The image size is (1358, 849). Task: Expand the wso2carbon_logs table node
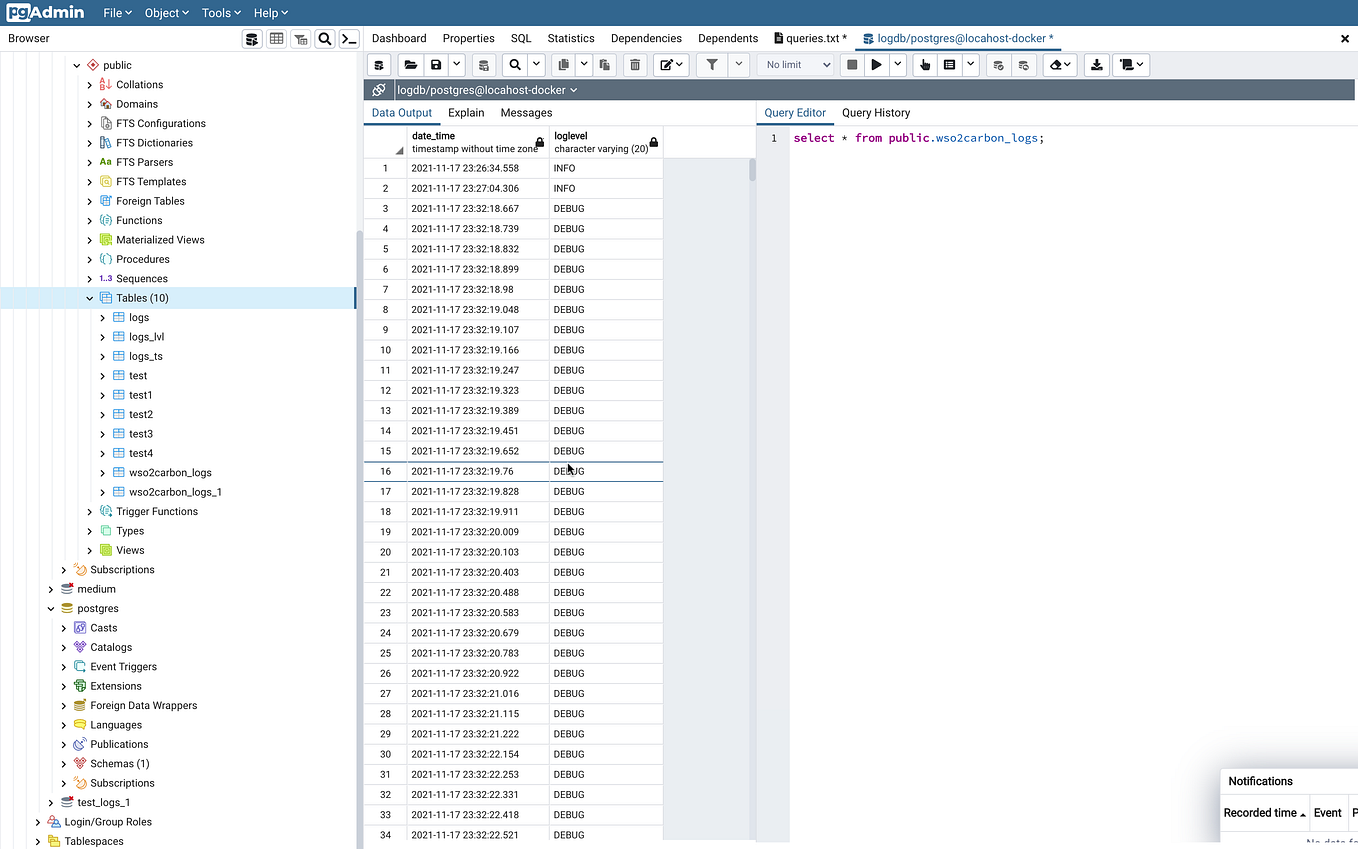click(x=101, y=472)
